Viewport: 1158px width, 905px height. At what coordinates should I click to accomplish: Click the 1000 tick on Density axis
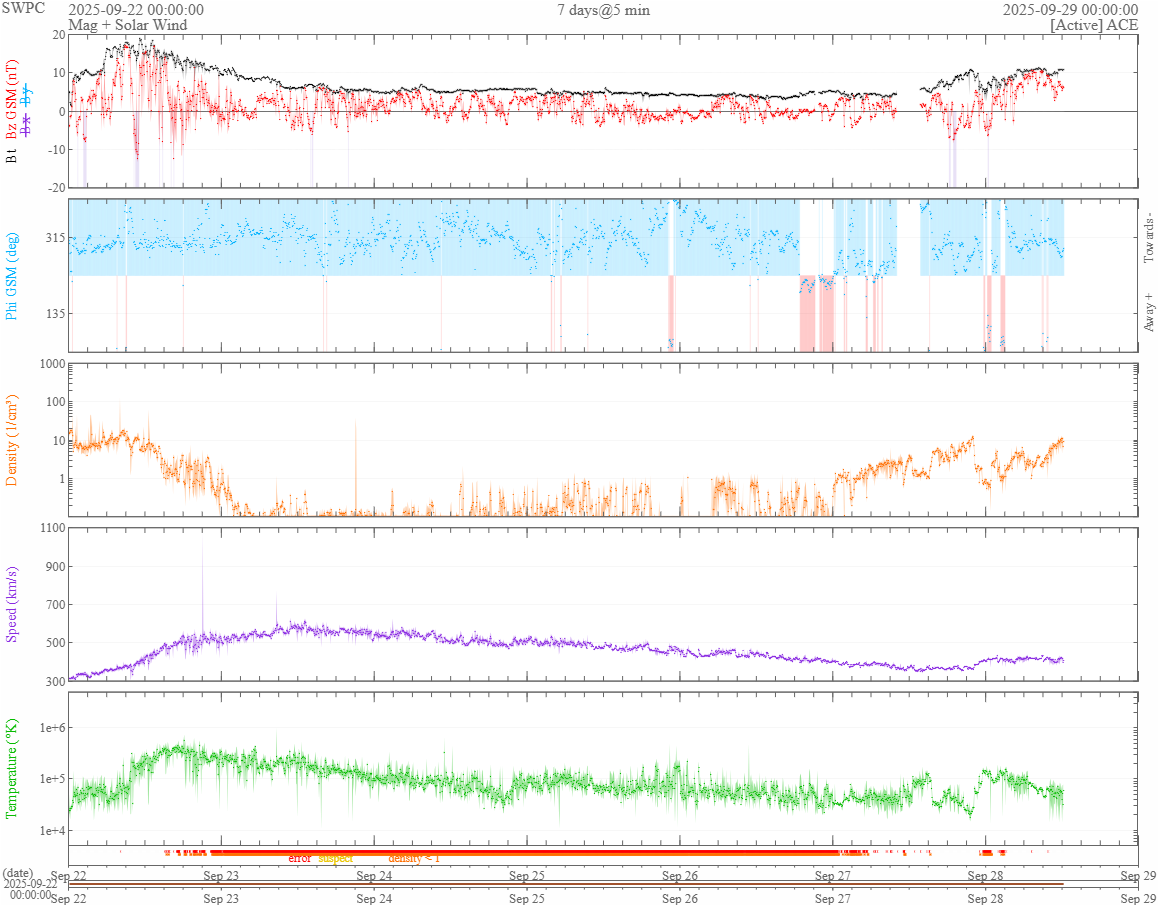coord(52,364)
